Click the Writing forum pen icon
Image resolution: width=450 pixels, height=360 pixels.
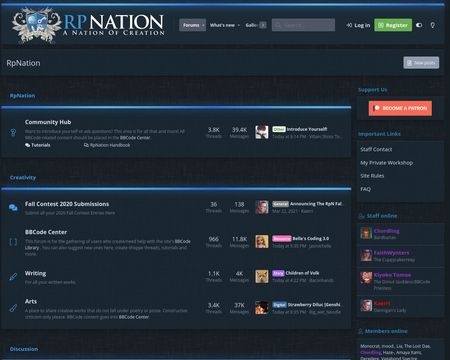coord(13,277)
